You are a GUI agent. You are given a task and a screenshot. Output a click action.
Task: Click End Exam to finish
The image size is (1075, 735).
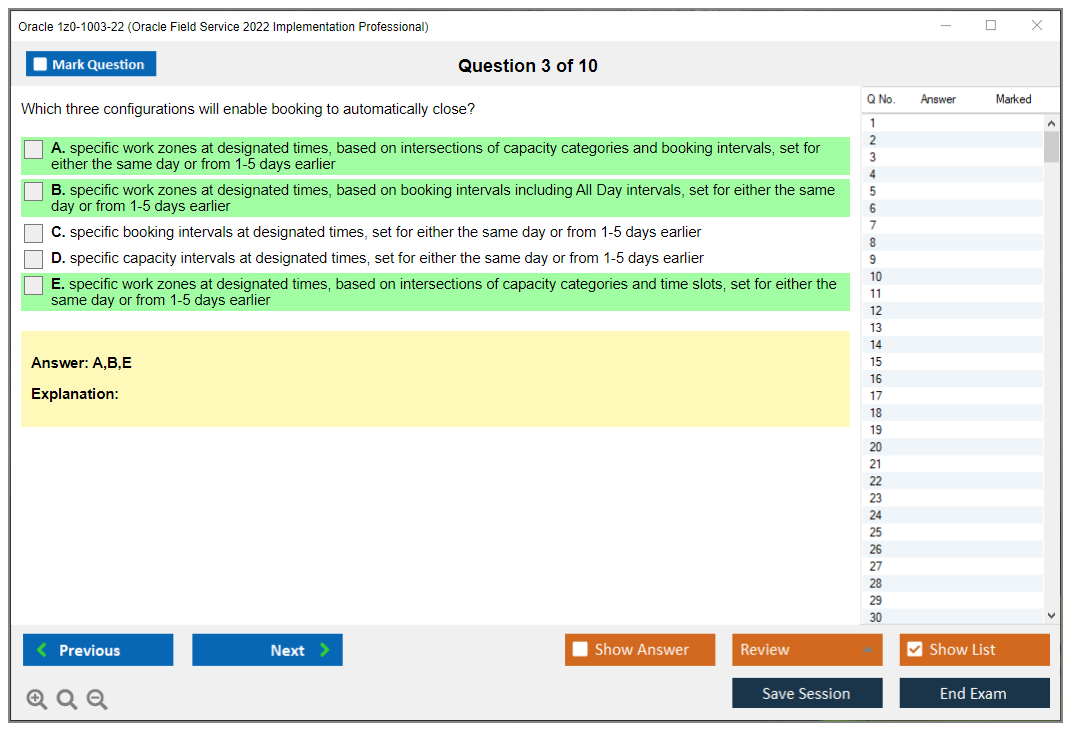pyautogui.click(x=974, y=692)
